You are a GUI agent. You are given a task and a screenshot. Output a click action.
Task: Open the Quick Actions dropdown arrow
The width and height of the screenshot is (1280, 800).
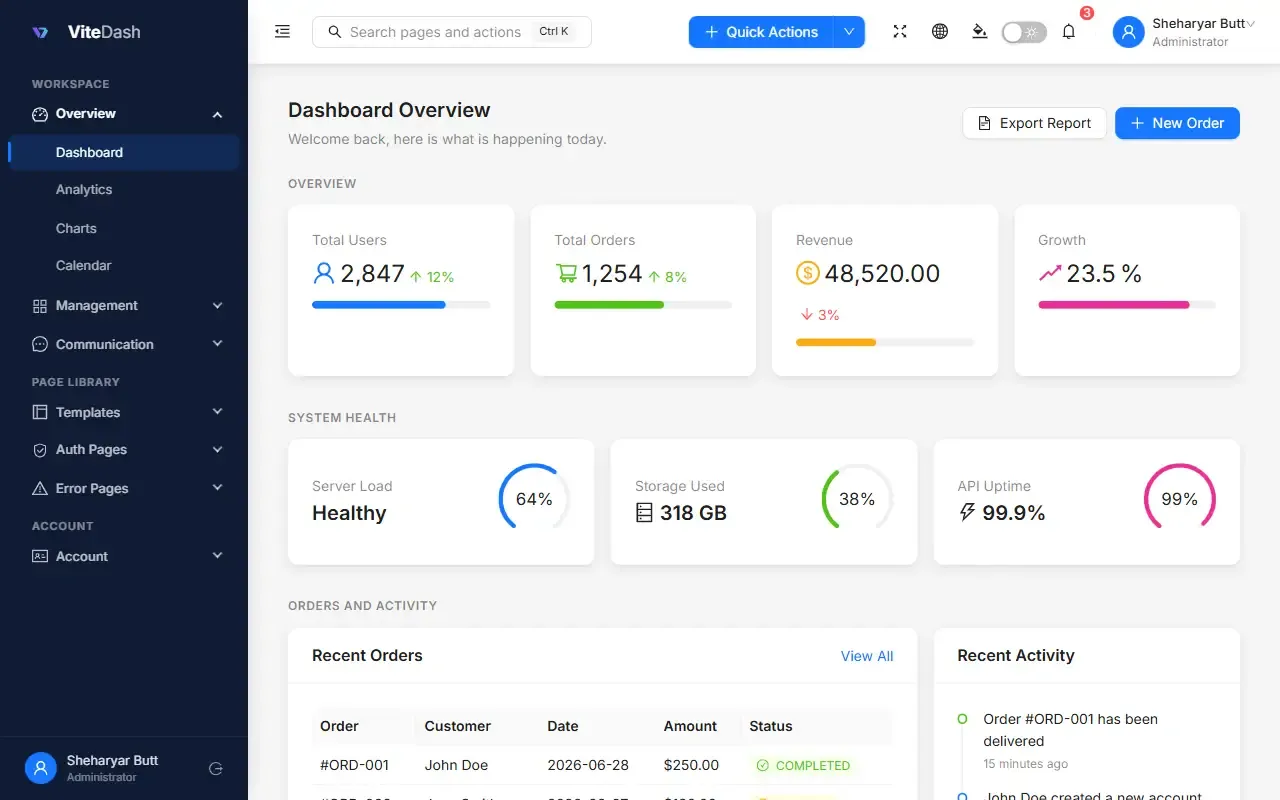click(x=849, y=32)
